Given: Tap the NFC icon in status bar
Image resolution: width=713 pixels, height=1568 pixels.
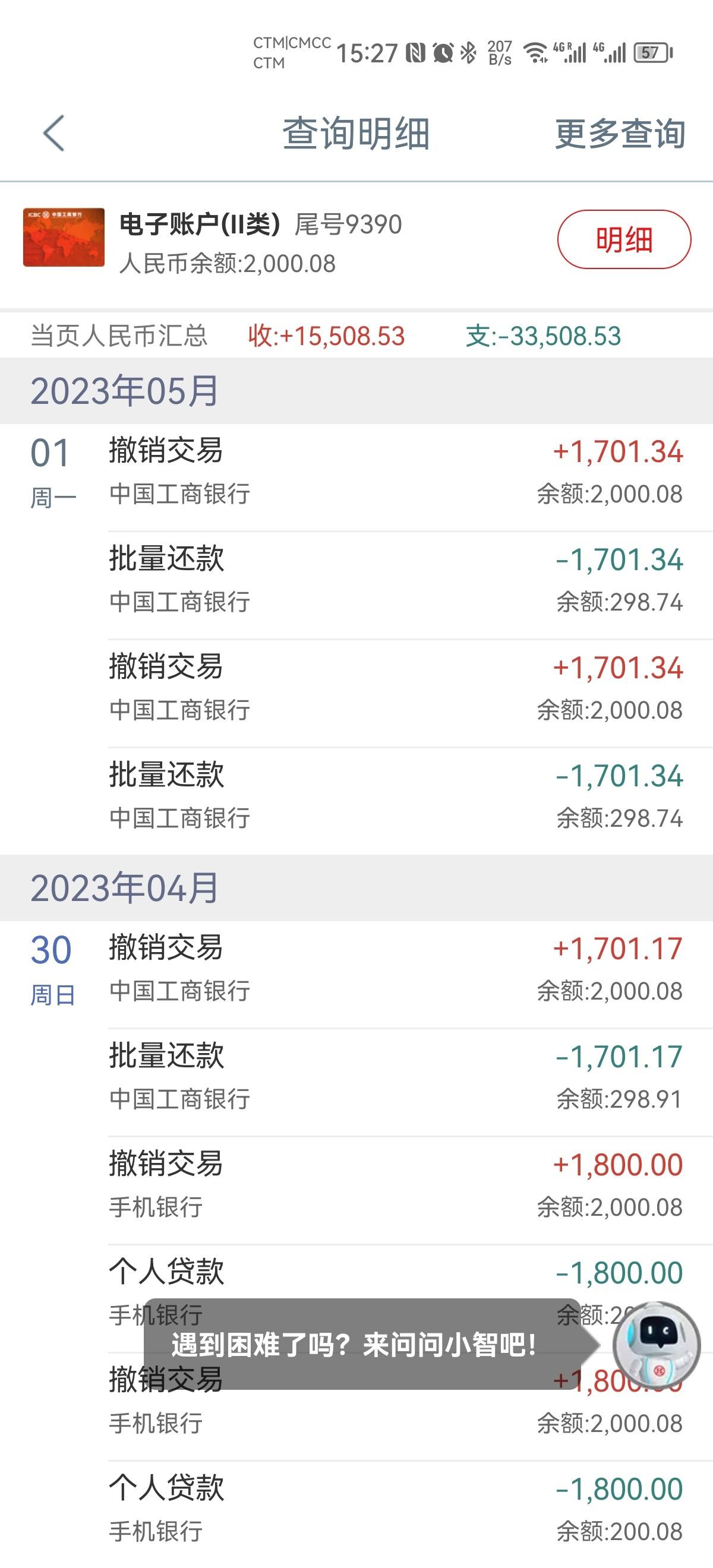Looking at the screenshot, I should (x=416, y=53).
